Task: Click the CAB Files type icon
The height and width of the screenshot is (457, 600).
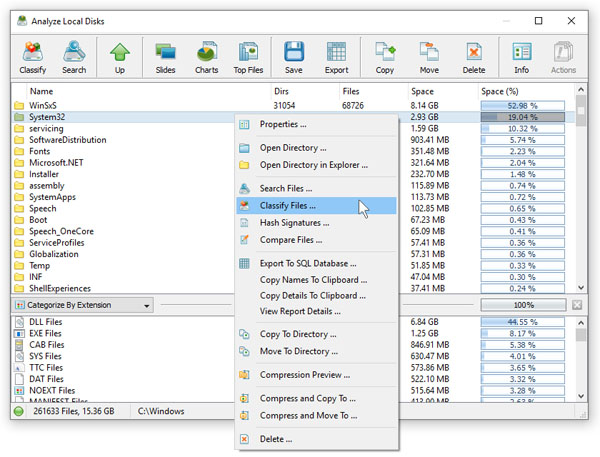Action: (x=19, y=345)
